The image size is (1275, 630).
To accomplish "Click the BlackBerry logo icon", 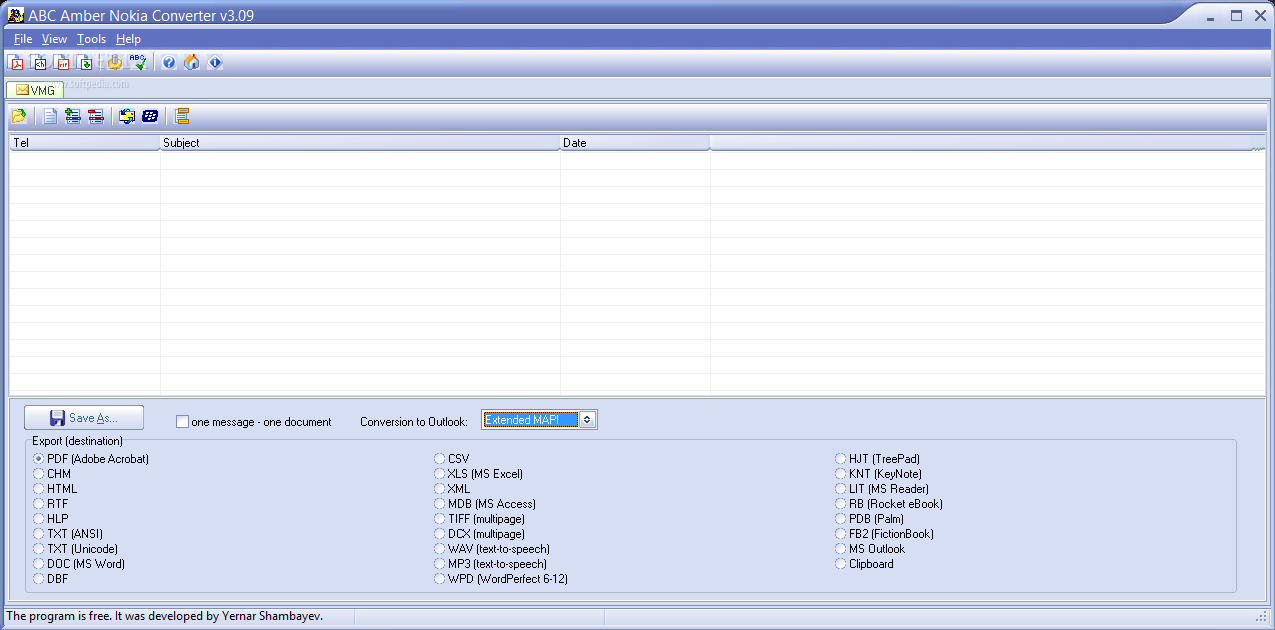I will (x=150, y=116).
